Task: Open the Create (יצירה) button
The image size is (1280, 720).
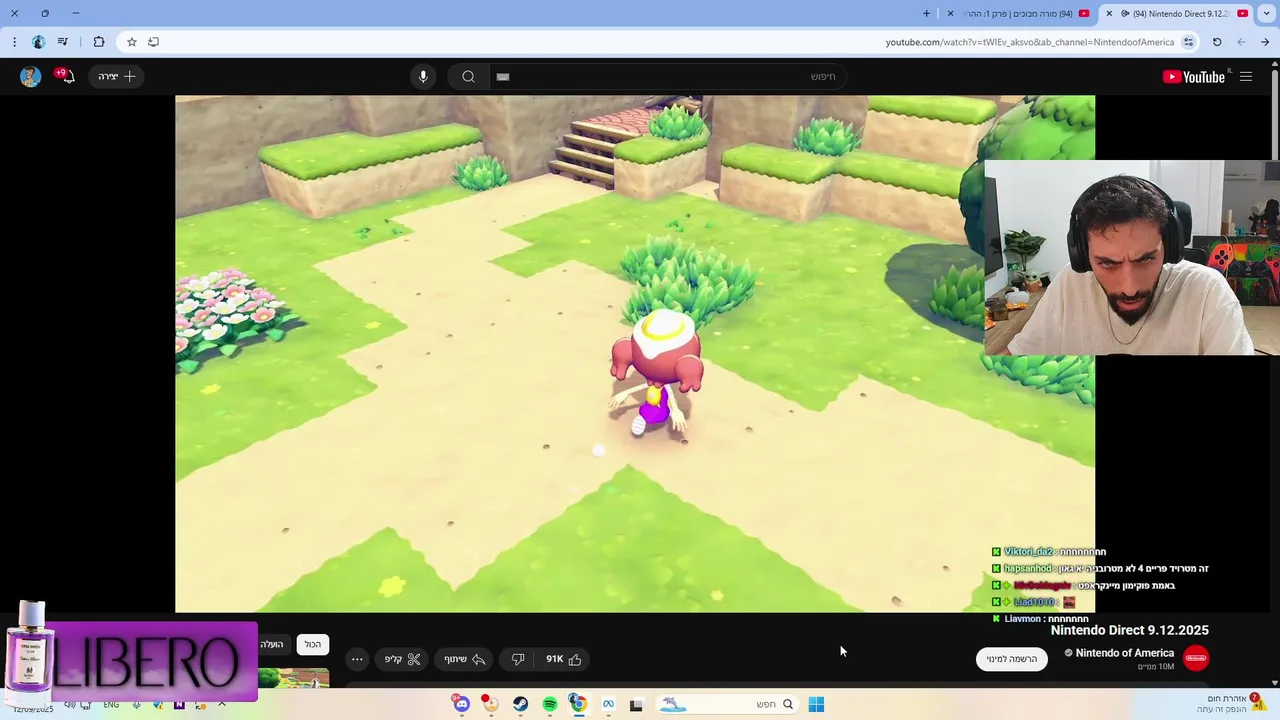Action: pos(117,77)
